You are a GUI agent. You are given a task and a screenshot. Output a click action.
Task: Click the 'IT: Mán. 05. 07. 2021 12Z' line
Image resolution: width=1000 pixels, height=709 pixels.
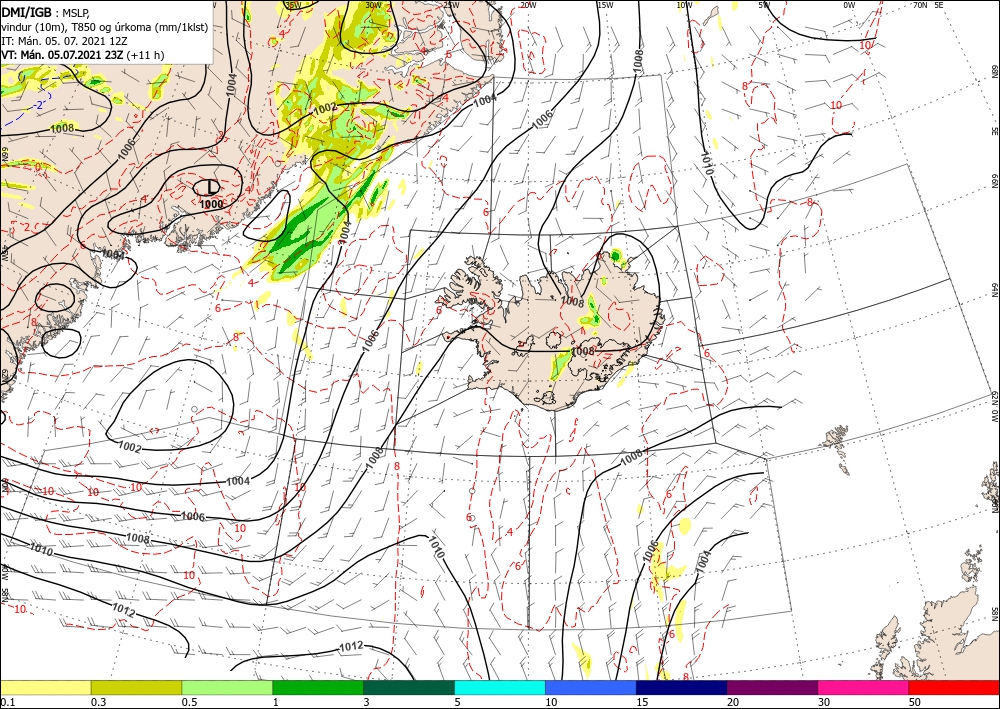click(x=64, y=41)
